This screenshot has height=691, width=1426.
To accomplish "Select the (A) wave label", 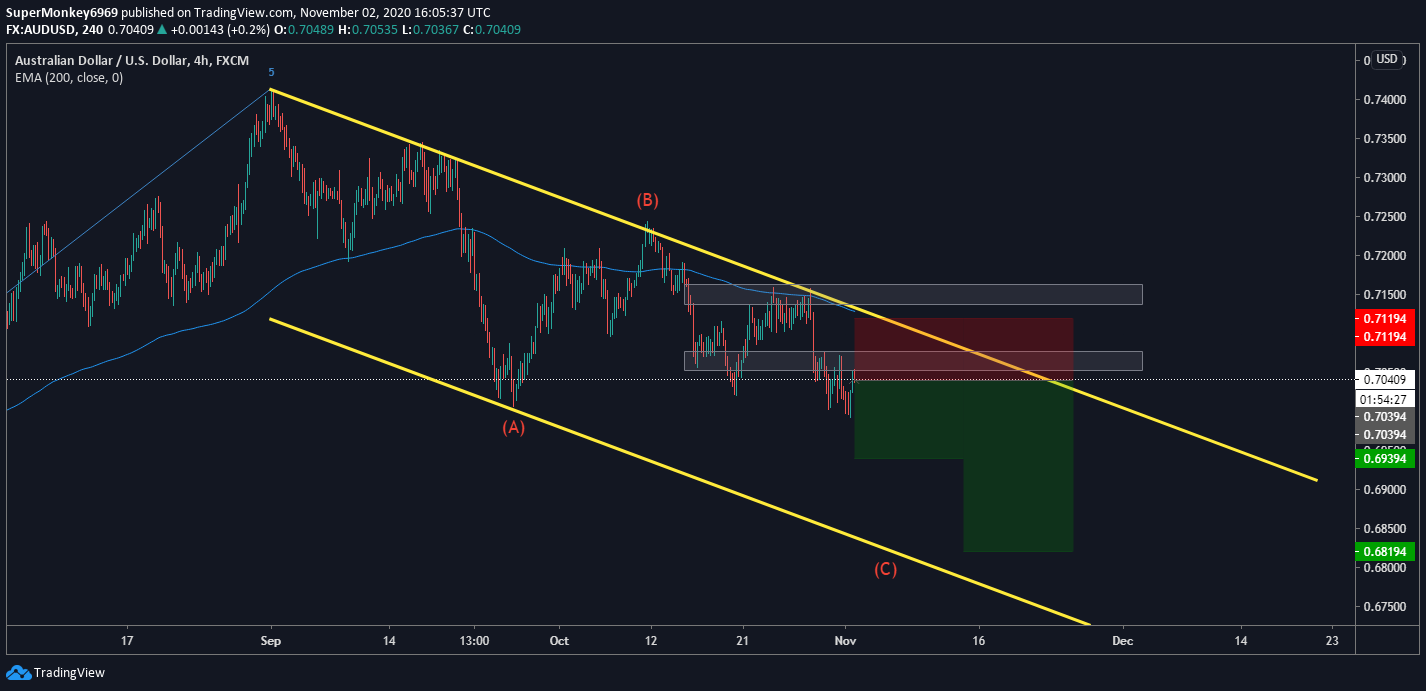I will (x=513, y=427).
